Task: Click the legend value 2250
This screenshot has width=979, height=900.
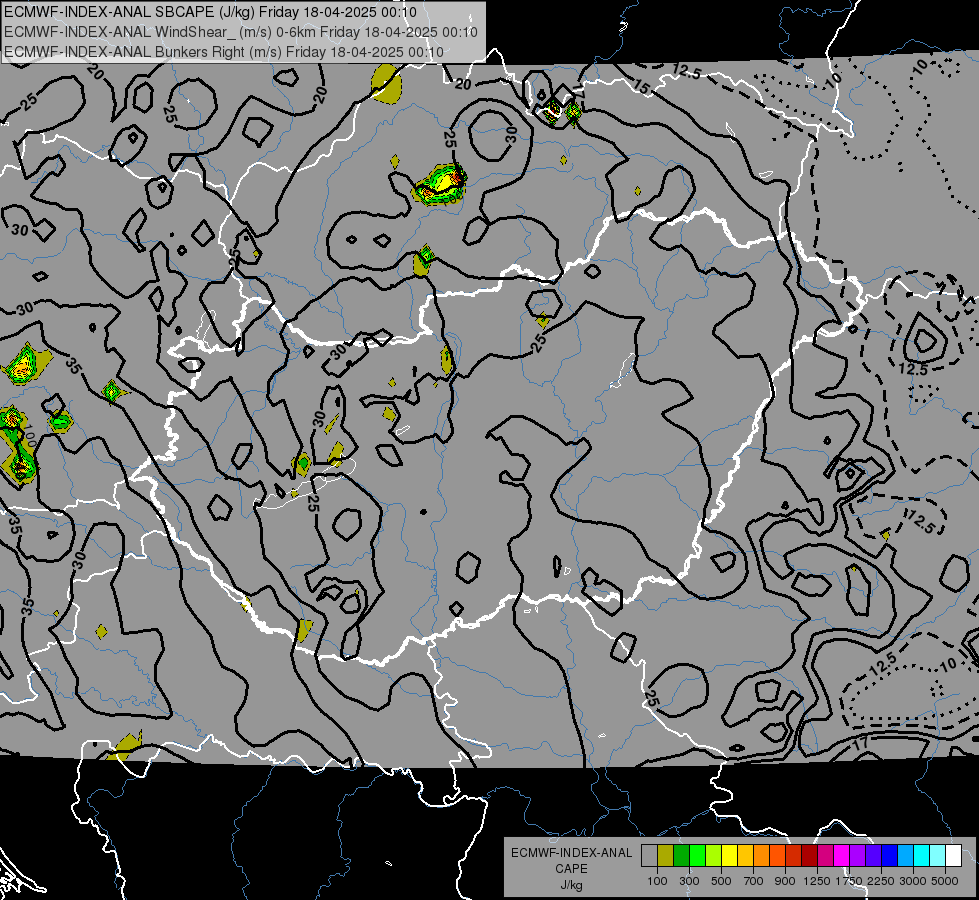Action: click(x=880, y=881)
